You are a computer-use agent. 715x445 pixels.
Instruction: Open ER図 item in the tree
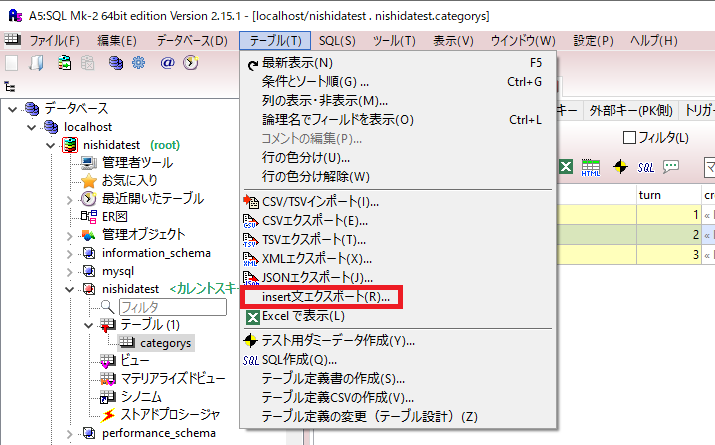114,217
